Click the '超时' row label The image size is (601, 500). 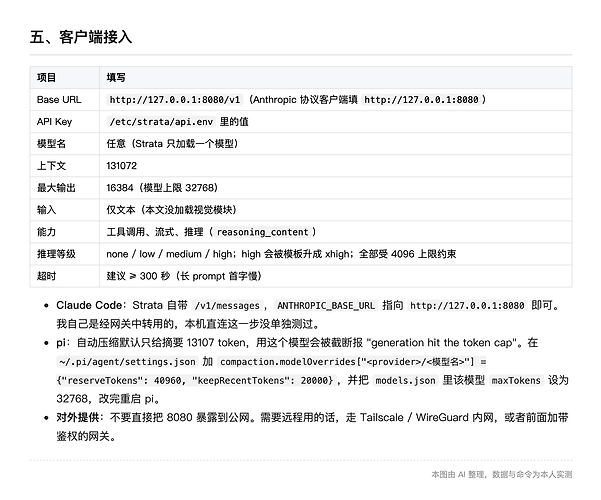pyautogui.click(x=46, y=276)
